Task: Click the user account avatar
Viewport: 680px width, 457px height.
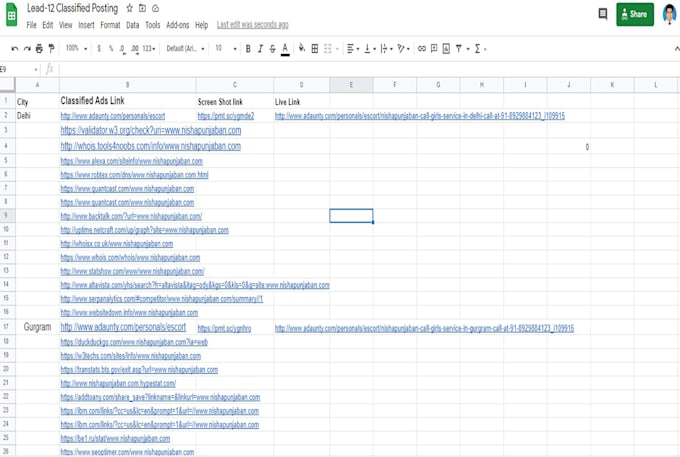Action: pyautogui.click(x=670, y=14)
